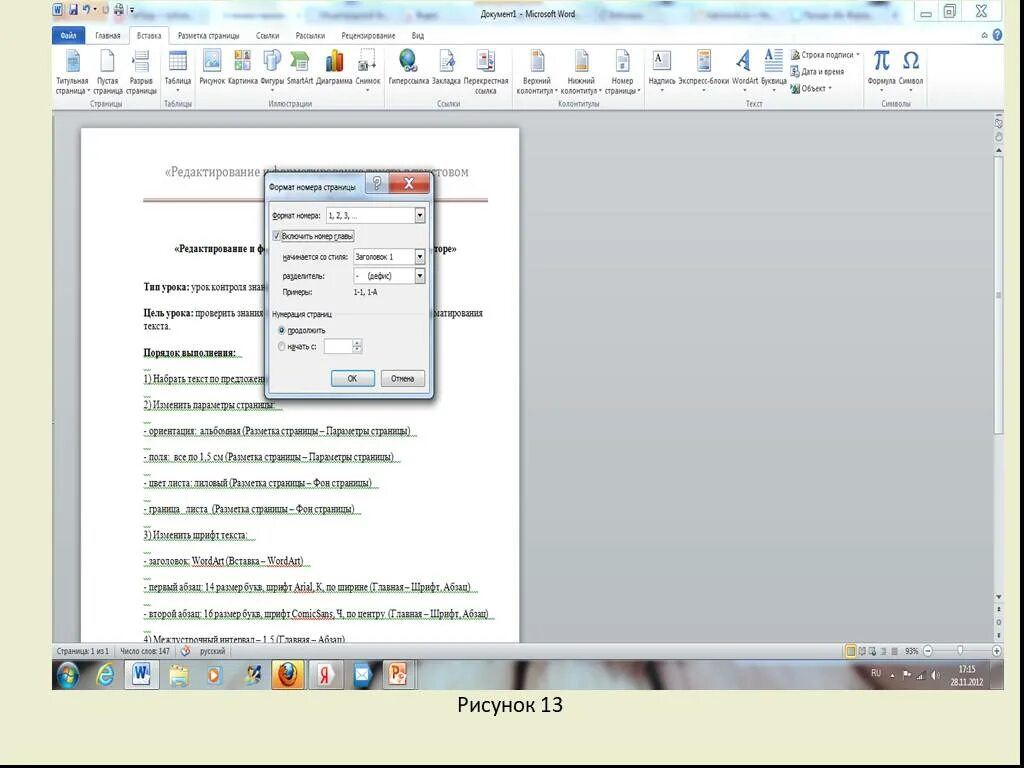Viewport: 1024px width, 768px height.
Task: Switch to the Ссылки tab
Action: (x=268, y=36)
